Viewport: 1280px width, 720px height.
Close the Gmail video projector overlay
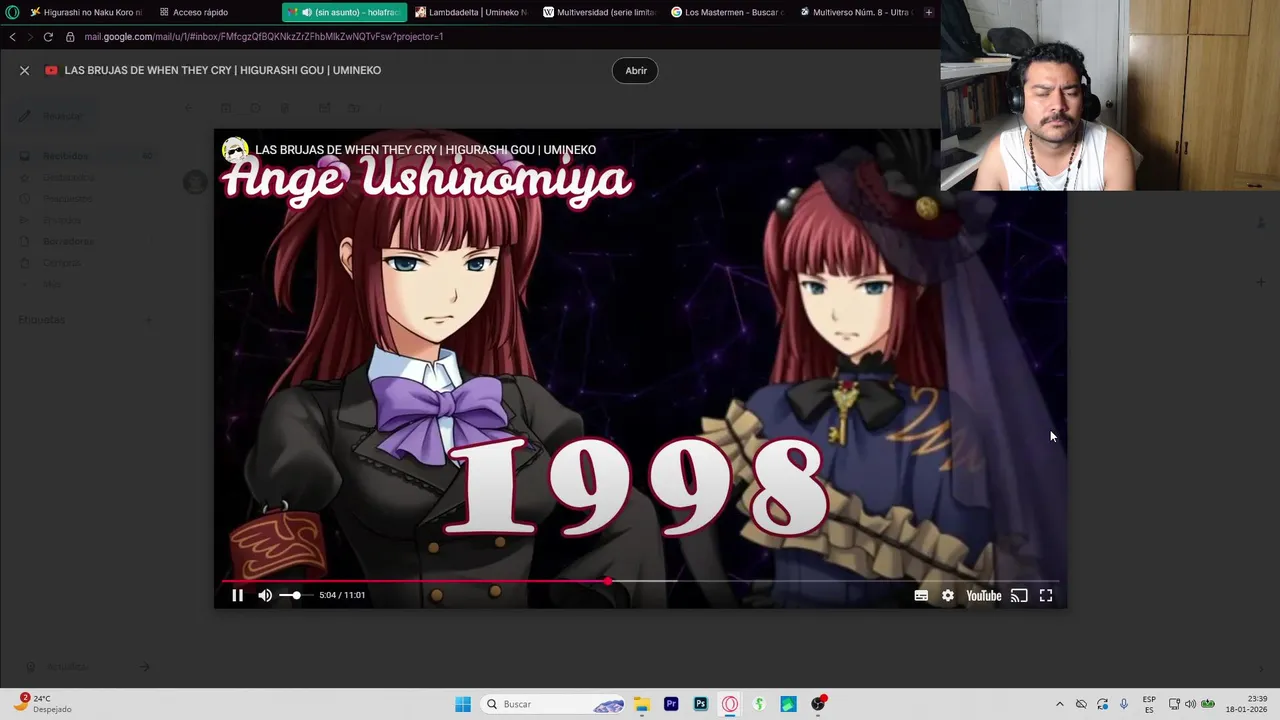pos(25,70)
